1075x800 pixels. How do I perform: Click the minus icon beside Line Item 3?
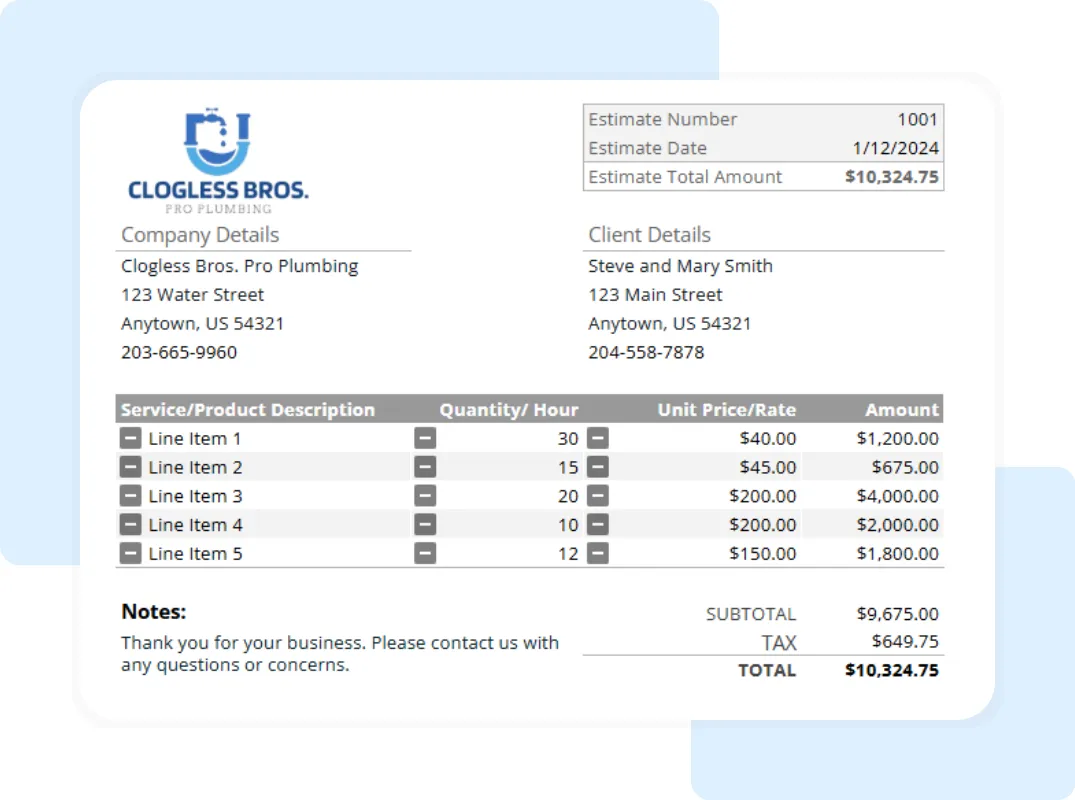pos(130,496)
